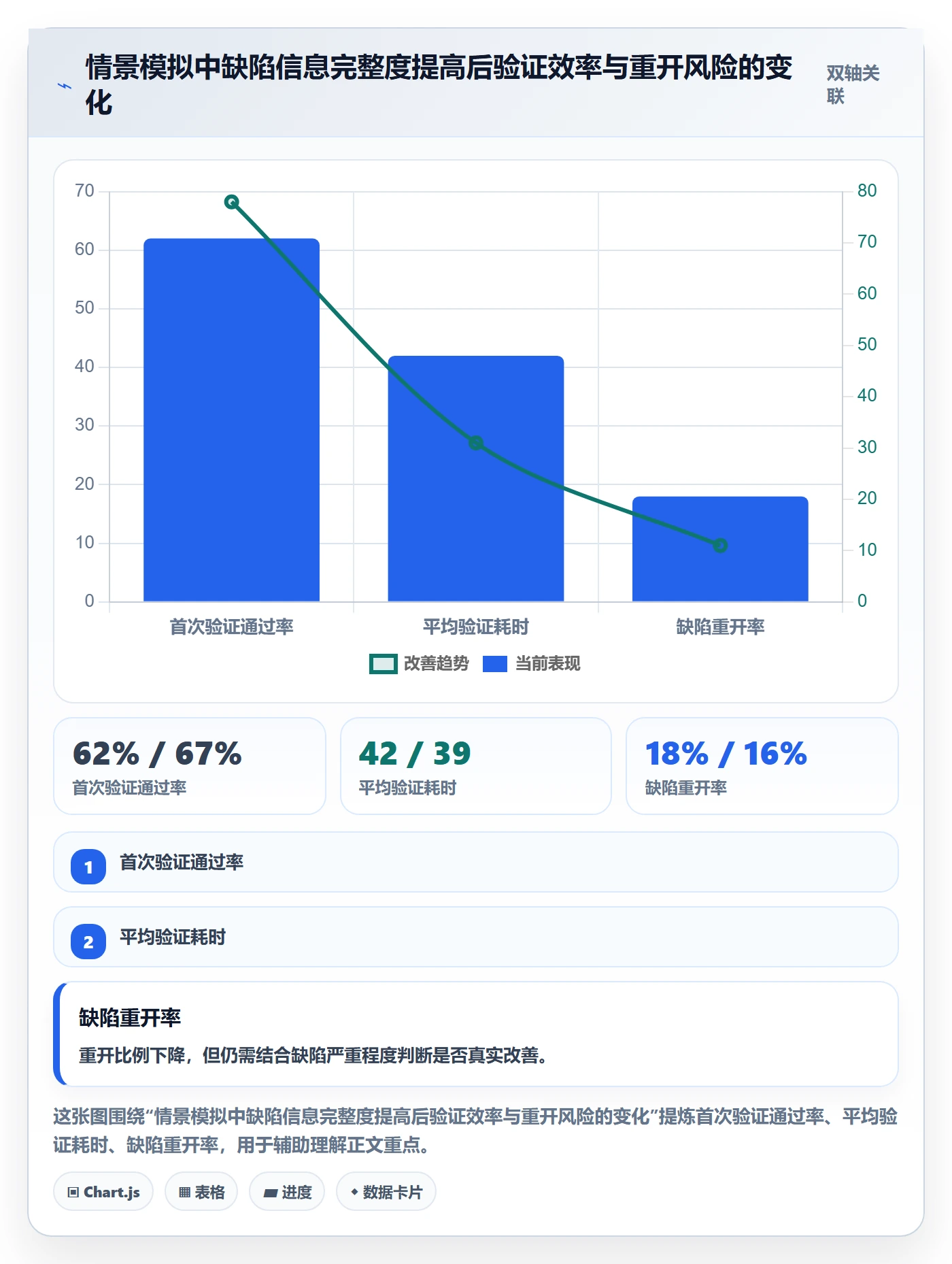This screenshot has width=952, height=1264.
Task: Click the blue bar for 首次验证通过率
Action: pos(231,420)
